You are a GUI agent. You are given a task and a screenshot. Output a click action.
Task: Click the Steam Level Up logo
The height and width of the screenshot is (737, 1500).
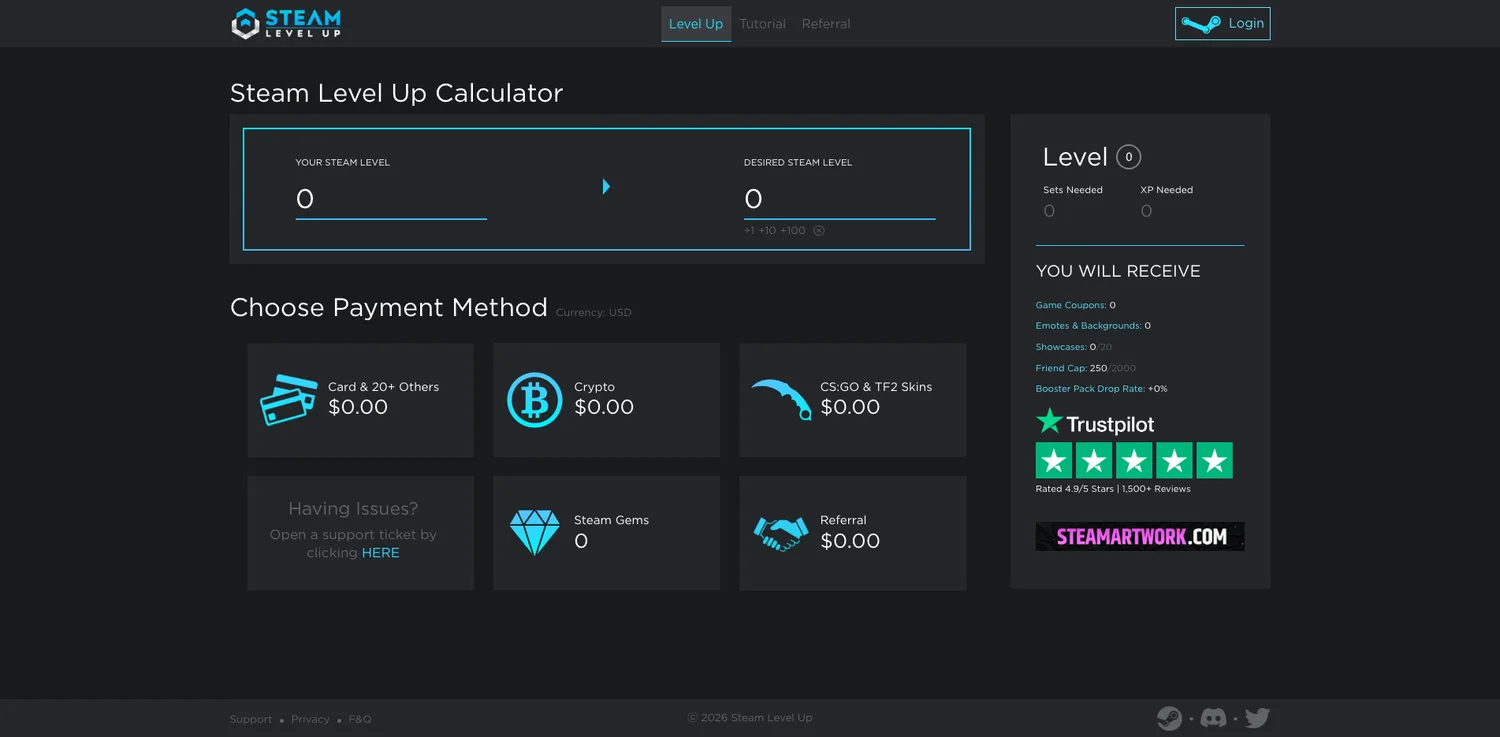[286, 23]
